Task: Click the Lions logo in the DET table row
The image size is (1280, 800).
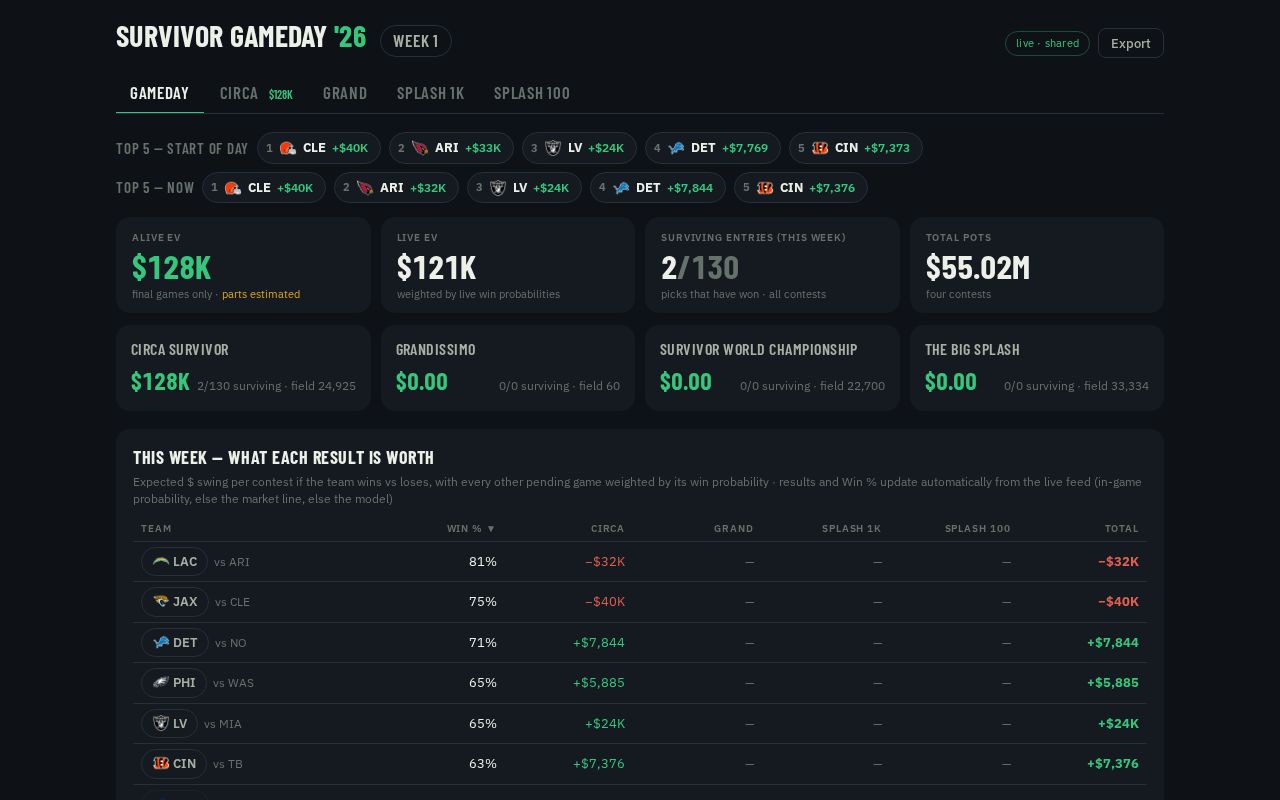Action: [x=160, y=642]
